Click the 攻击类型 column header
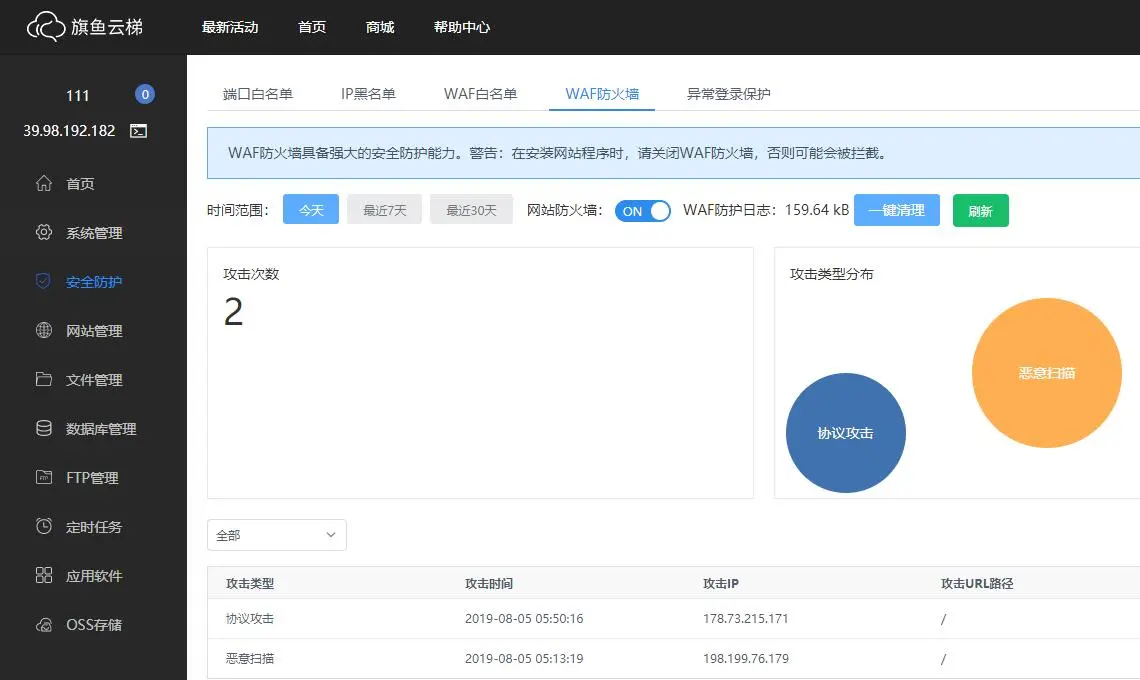1140x680 pixels. click(249, 583)
